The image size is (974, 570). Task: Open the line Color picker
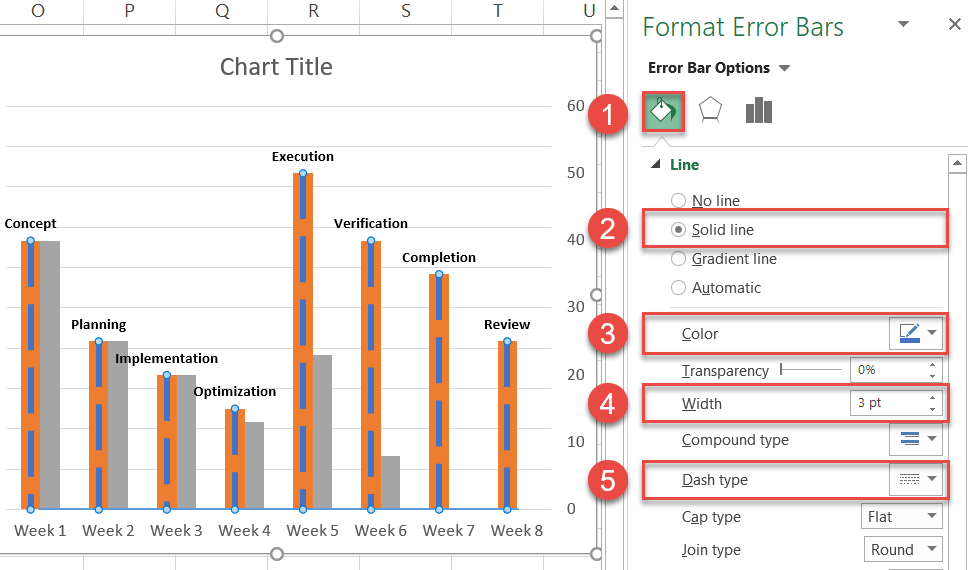(x=916, y=334)
